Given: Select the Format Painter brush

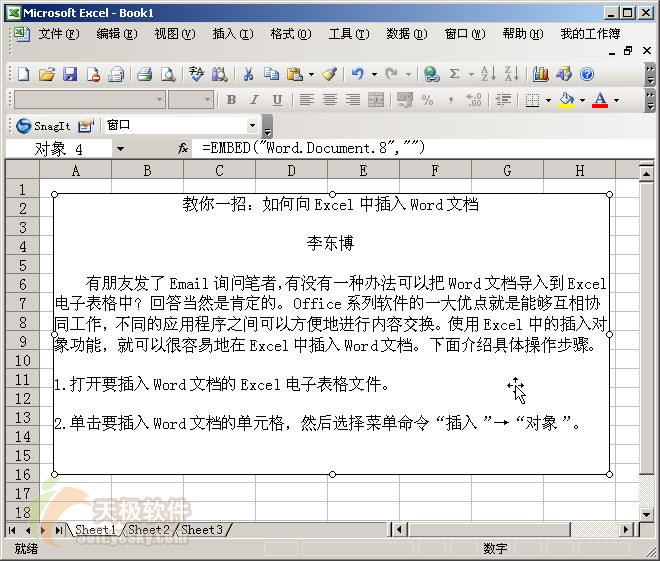Looking at the screenshot, I should pos(329,74).
